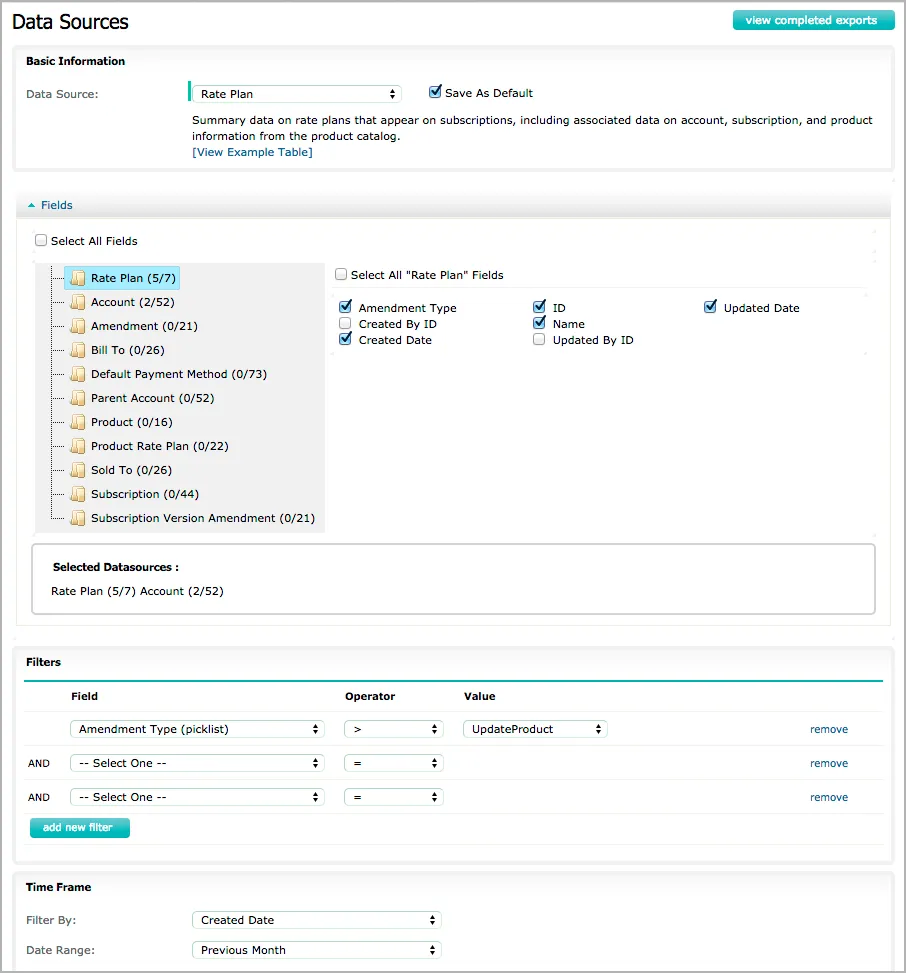
Task: Select Product Rate Plan (0/22) tree item
Action: pos(159,446)
